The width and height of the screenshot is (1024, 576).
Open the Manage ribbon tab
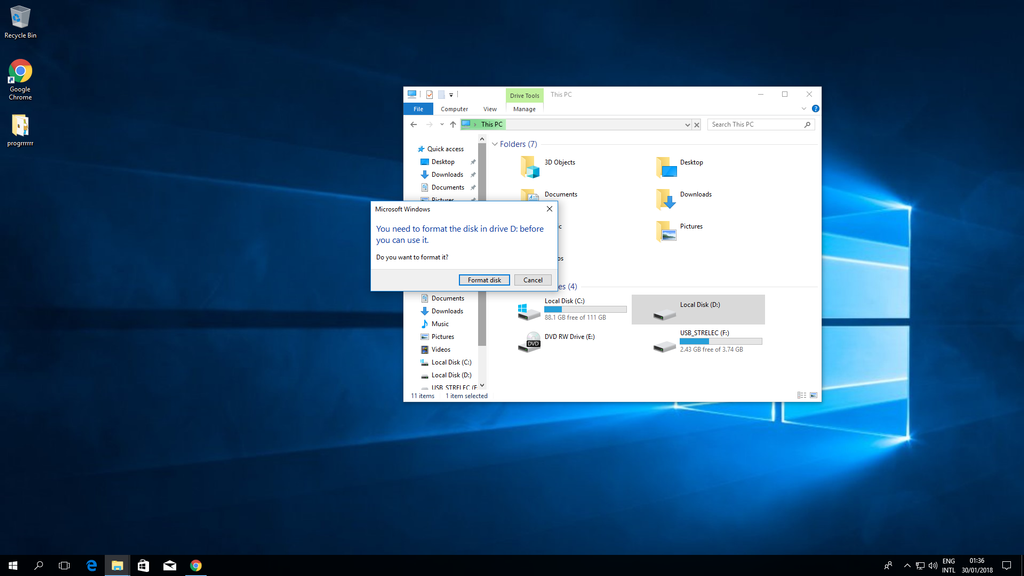(524, 109)
